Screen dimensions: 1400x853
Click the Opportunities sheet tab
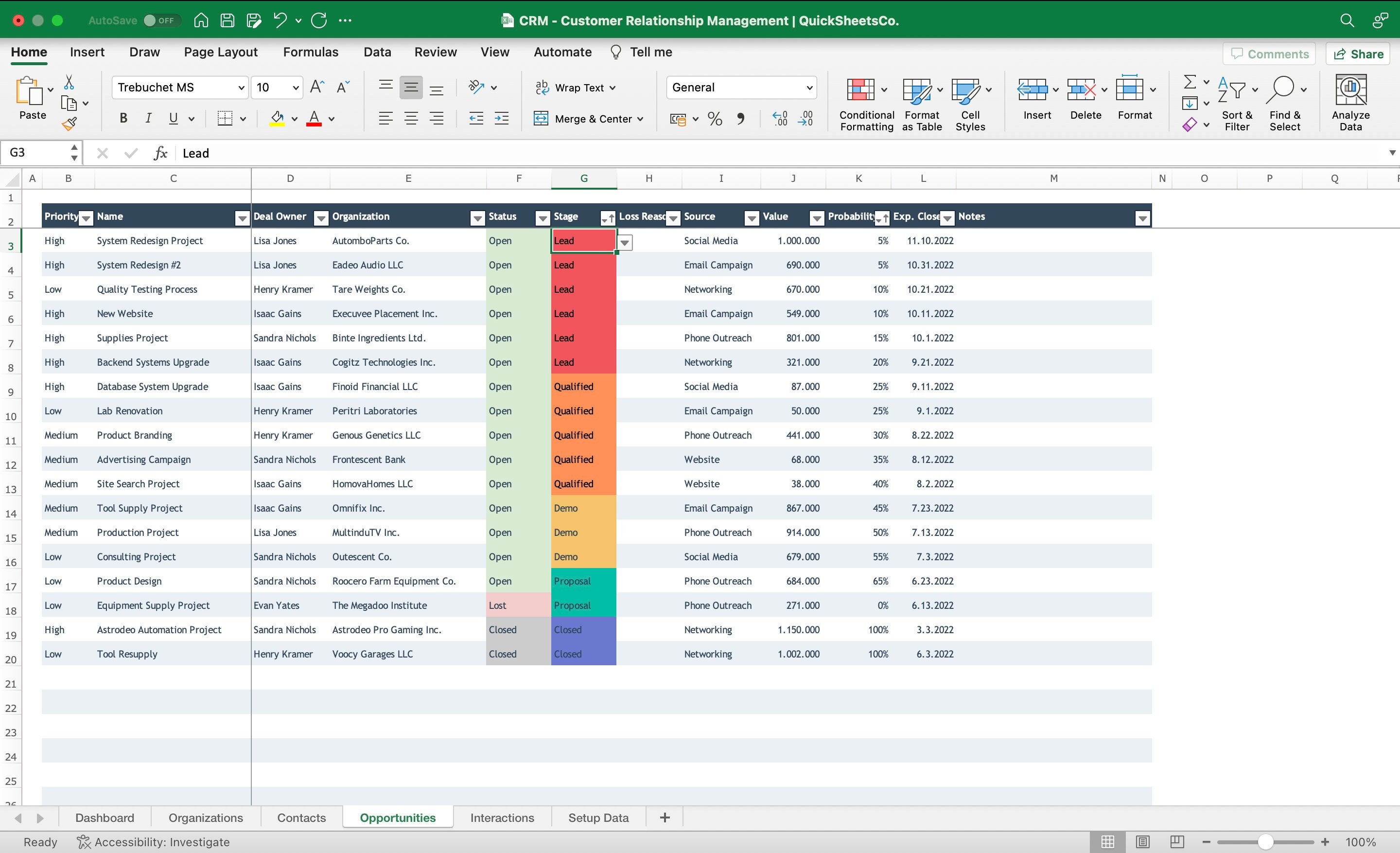click(398, 817)
